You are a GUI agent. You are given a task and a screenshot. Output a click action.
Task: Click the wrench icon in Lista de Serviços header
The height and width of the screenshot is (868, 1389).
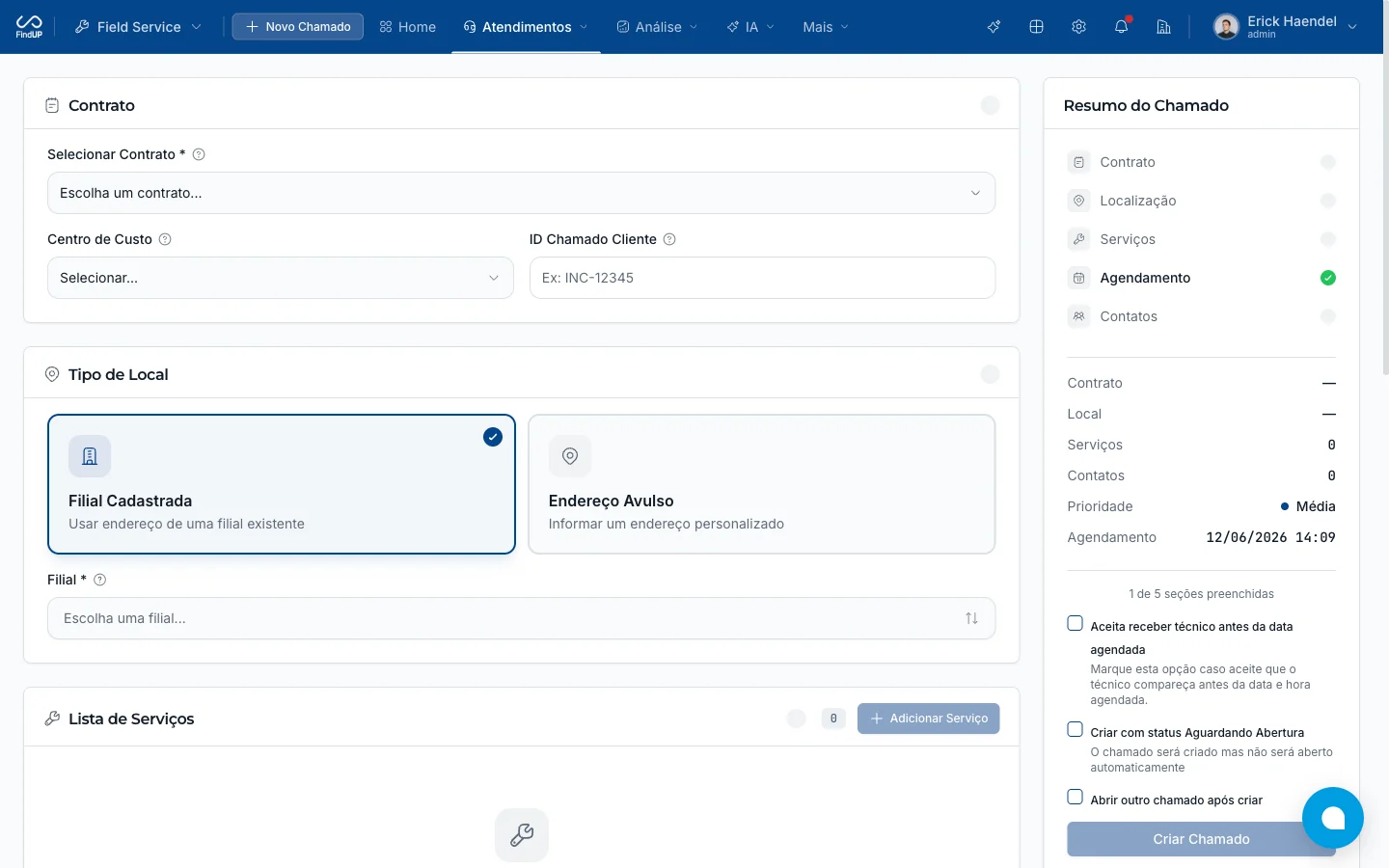(x=52, y=719)
